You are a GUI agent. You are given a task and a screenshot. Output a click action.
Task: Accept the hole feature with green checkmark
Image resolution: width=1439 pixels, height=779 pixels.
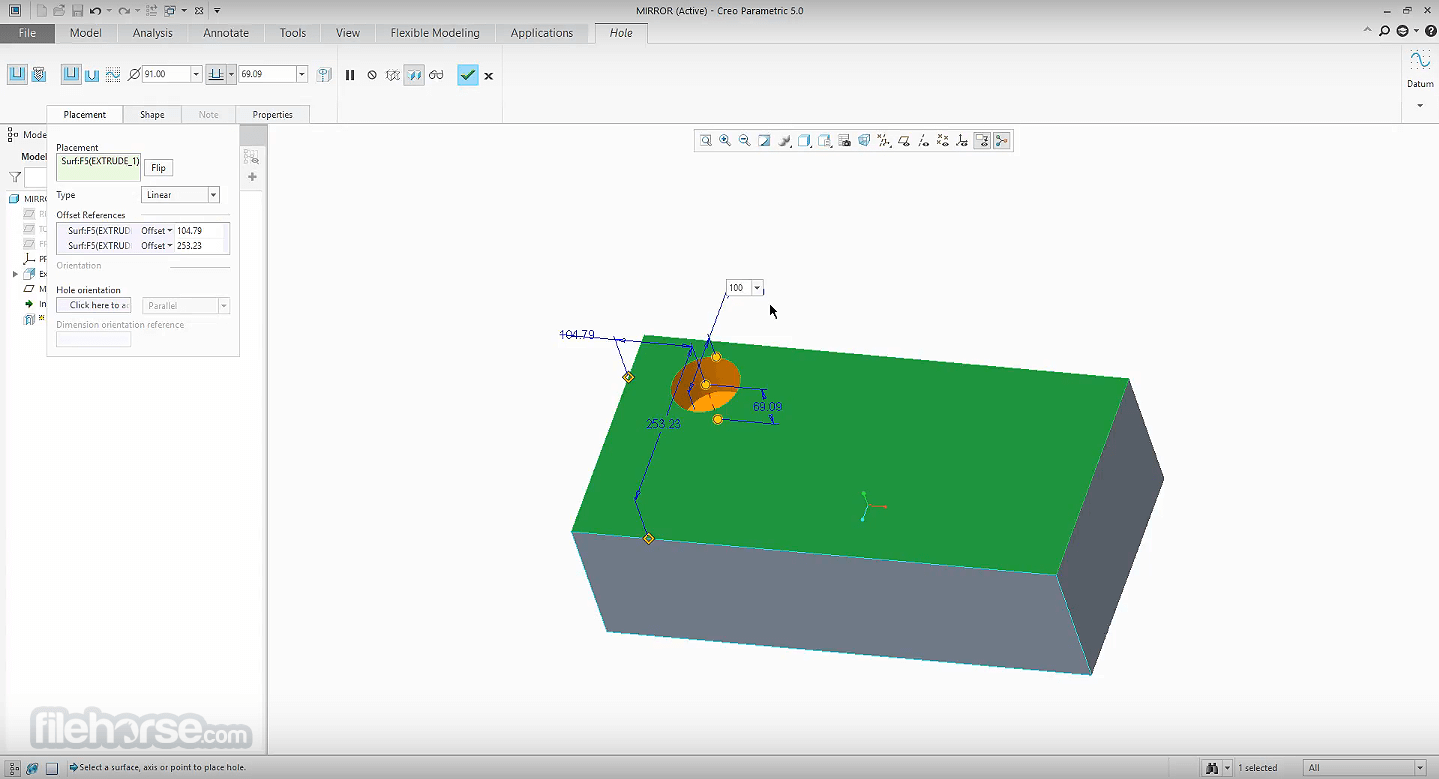tap(467, 75)
